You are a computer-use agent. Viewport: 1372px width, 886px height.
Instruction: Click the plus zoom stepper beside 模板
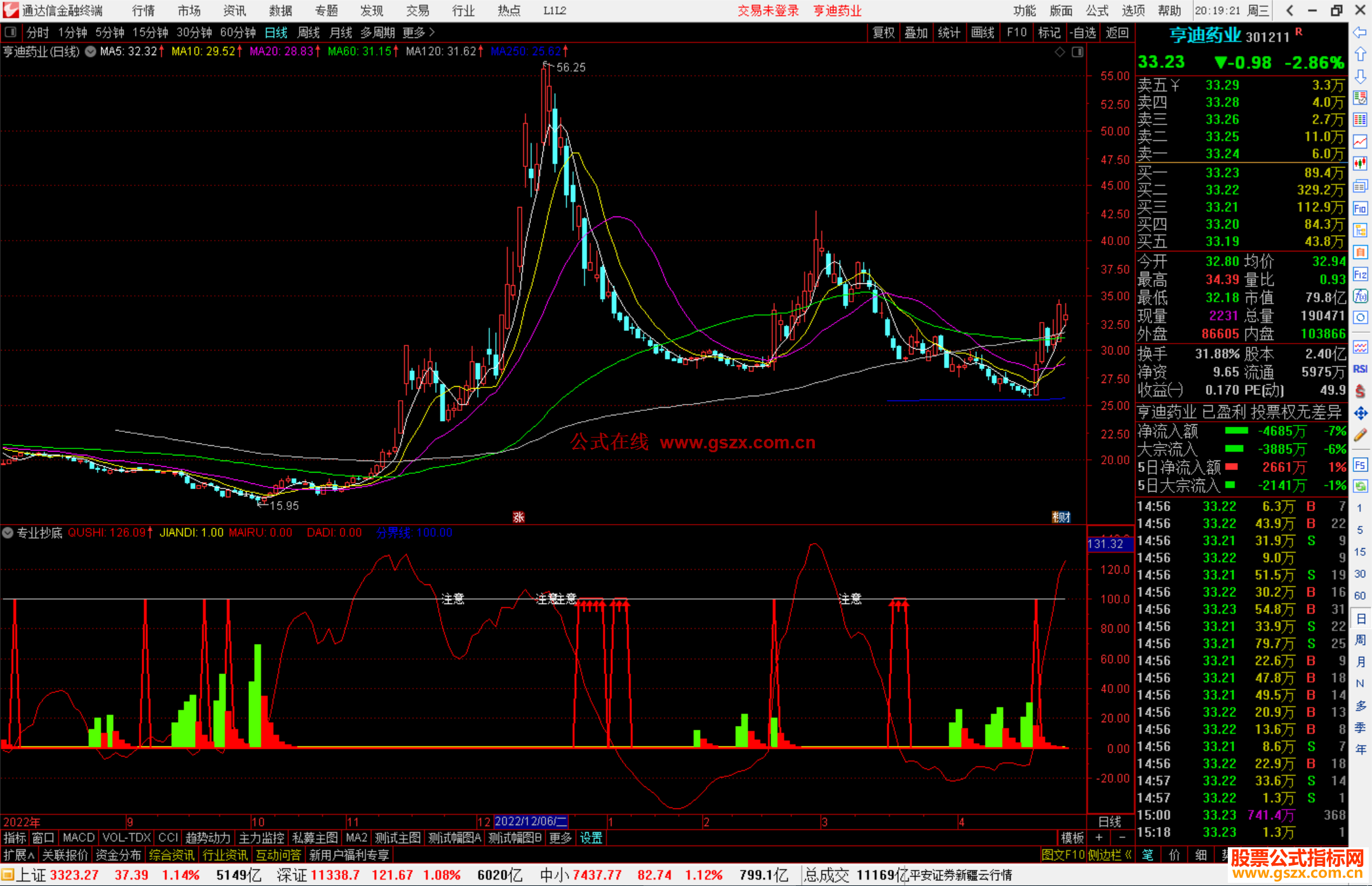(1100, 838)
